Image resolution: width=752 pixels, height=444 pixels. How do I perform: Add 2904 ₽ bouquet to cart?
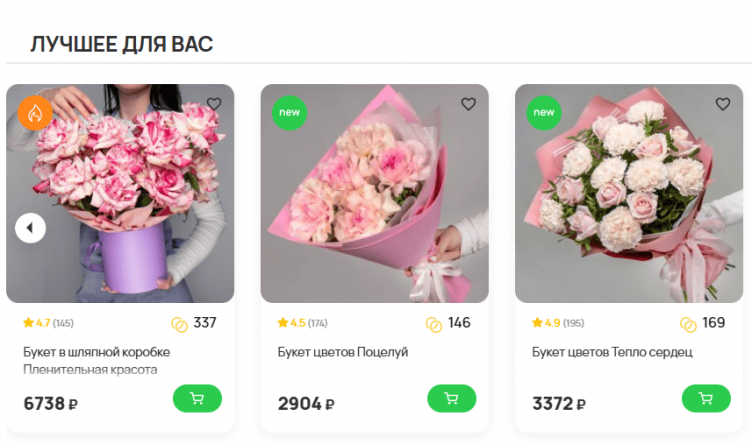(451, 399)
